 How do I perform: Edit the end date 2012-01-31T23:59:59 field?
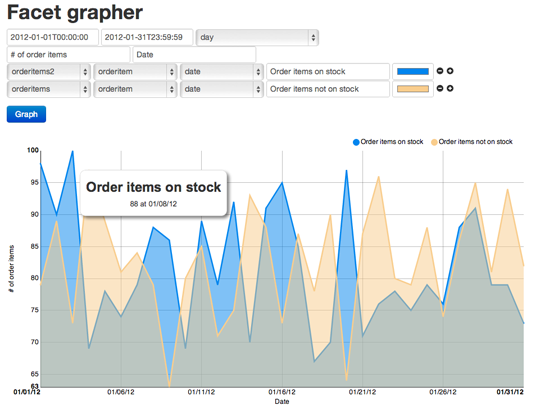(147, 37)
